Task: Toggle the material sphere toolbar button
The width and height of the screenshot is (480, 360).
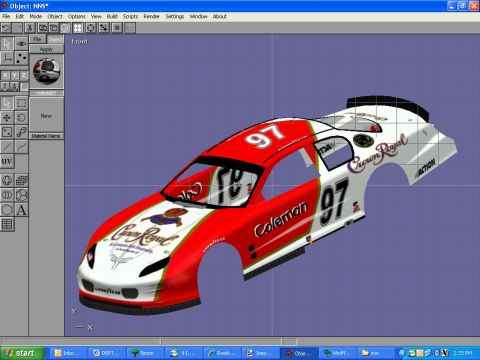Action: pos(65,28)
